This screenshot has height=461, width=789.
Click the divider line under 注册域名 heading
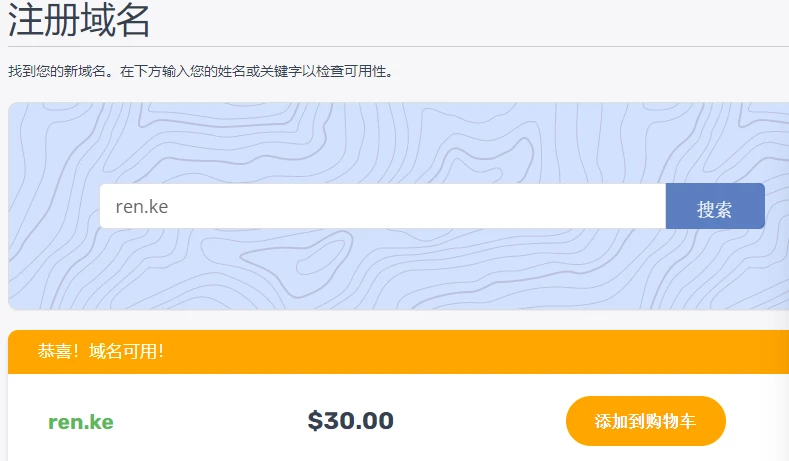coord(400,46)
